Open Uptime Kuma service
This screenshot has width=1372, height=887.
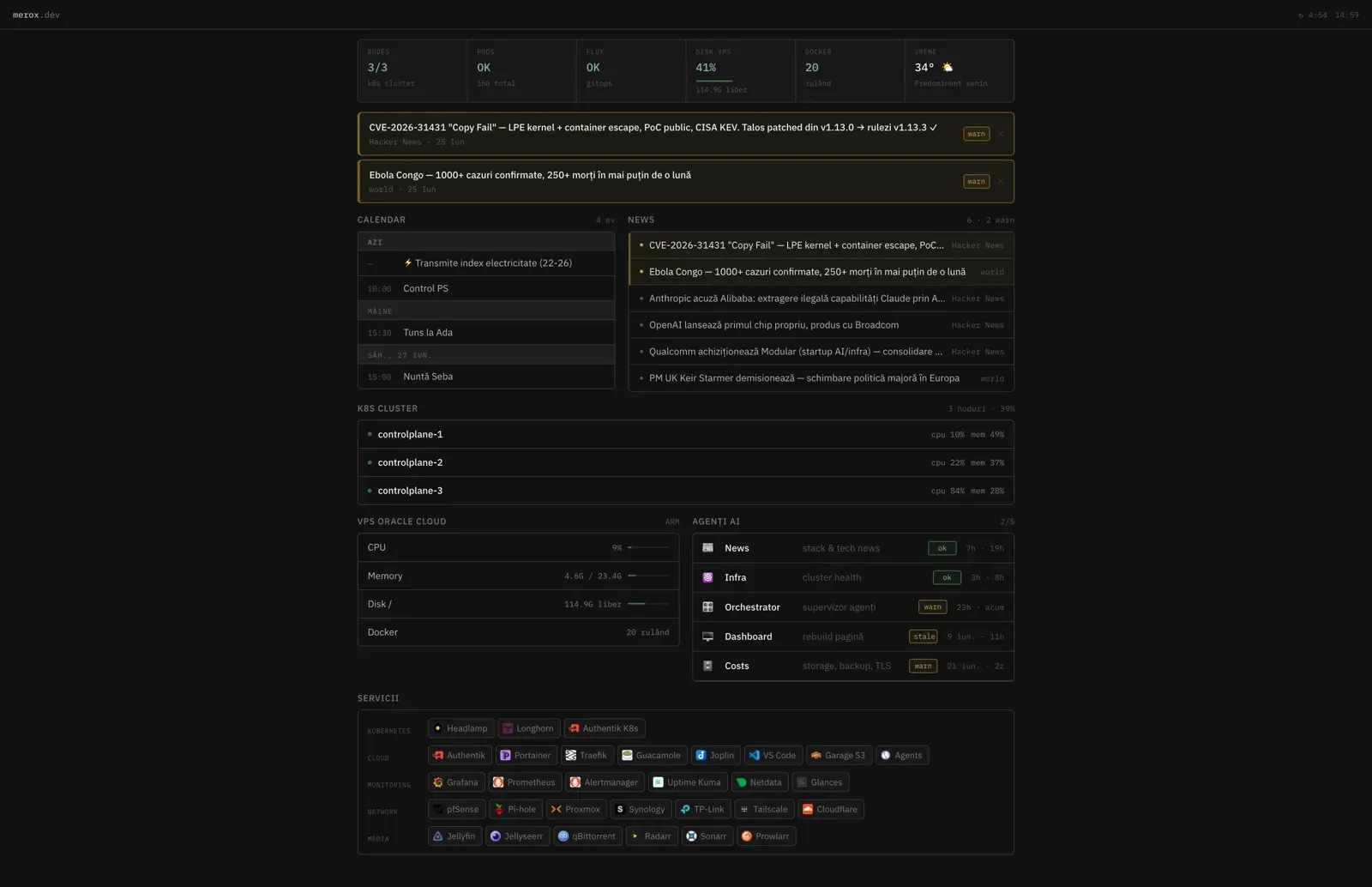point(688,782)
